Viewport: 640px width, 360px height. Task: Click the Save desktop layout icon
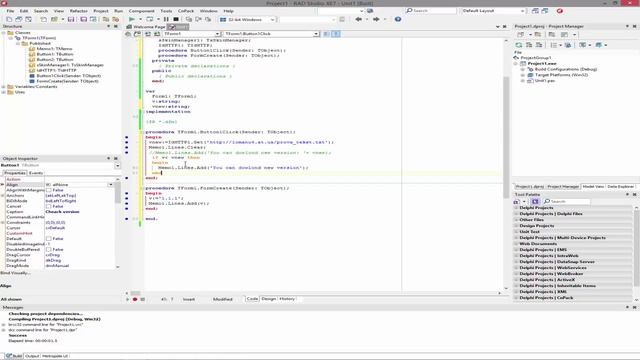pos(535,11)
